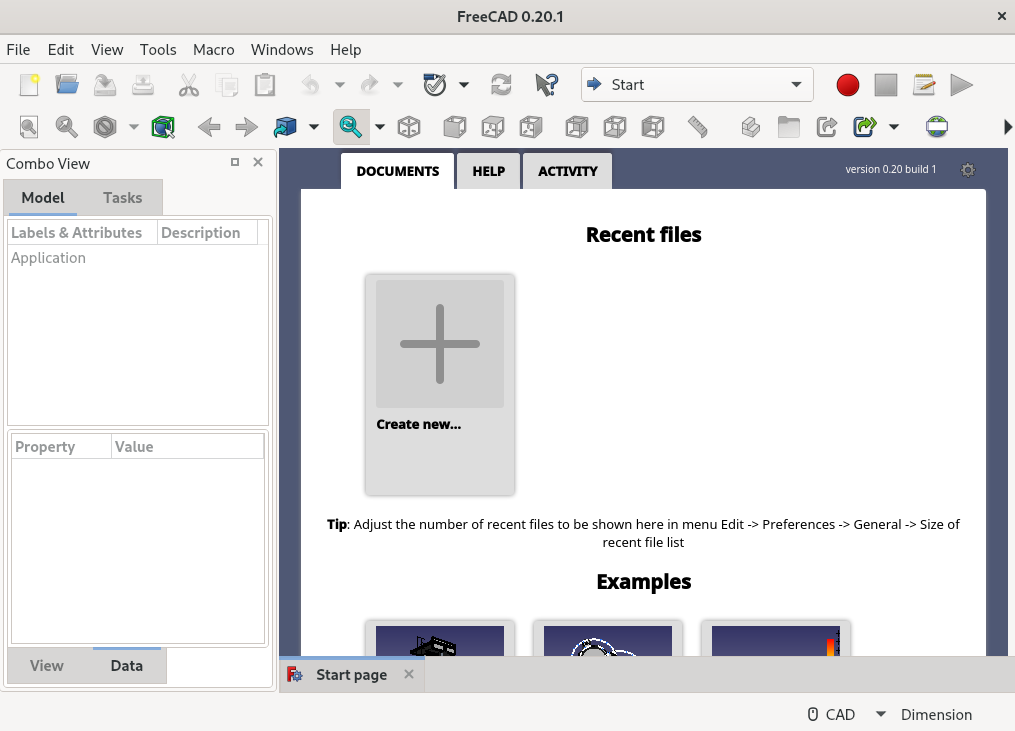Activate the What's This help tool
The width and height of the screenshot is (1015, 731).
(x=547, y=84)
